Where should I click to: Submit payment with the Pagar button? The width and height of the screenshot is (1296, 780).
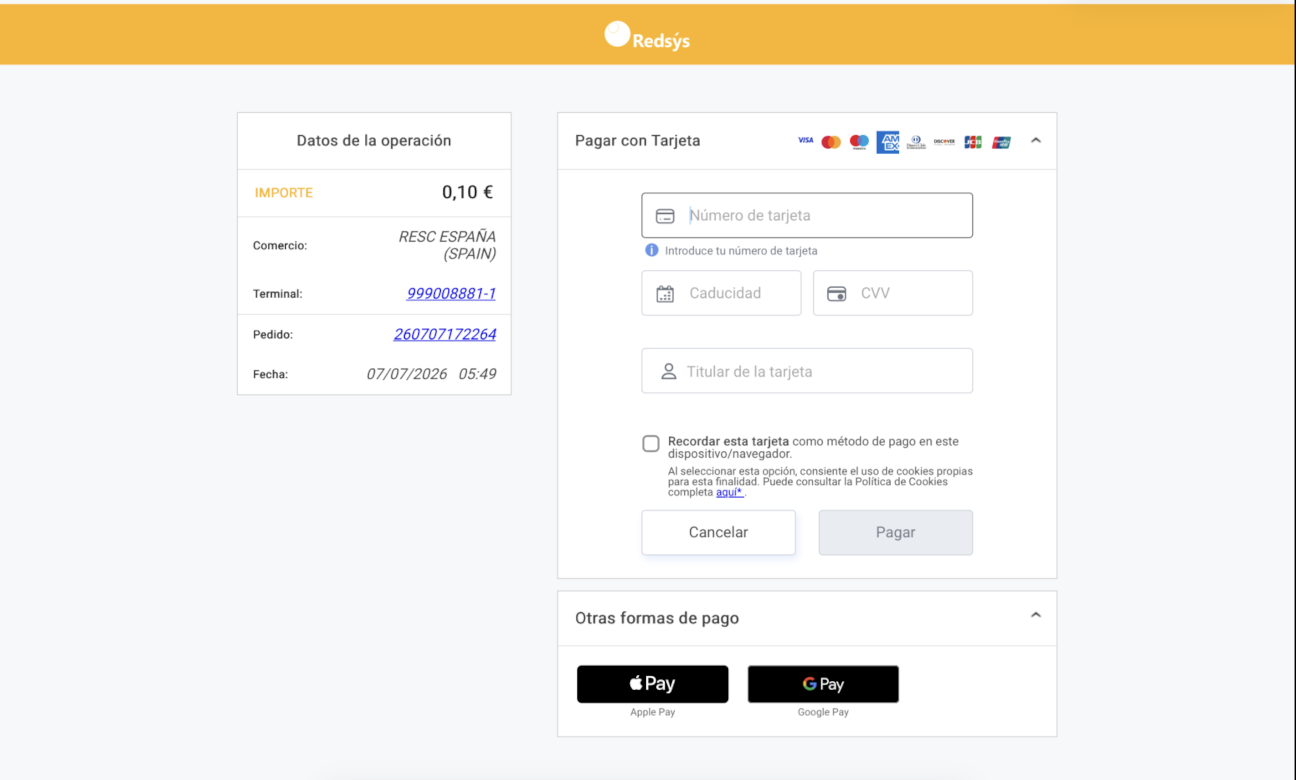[x=896, y=532]
